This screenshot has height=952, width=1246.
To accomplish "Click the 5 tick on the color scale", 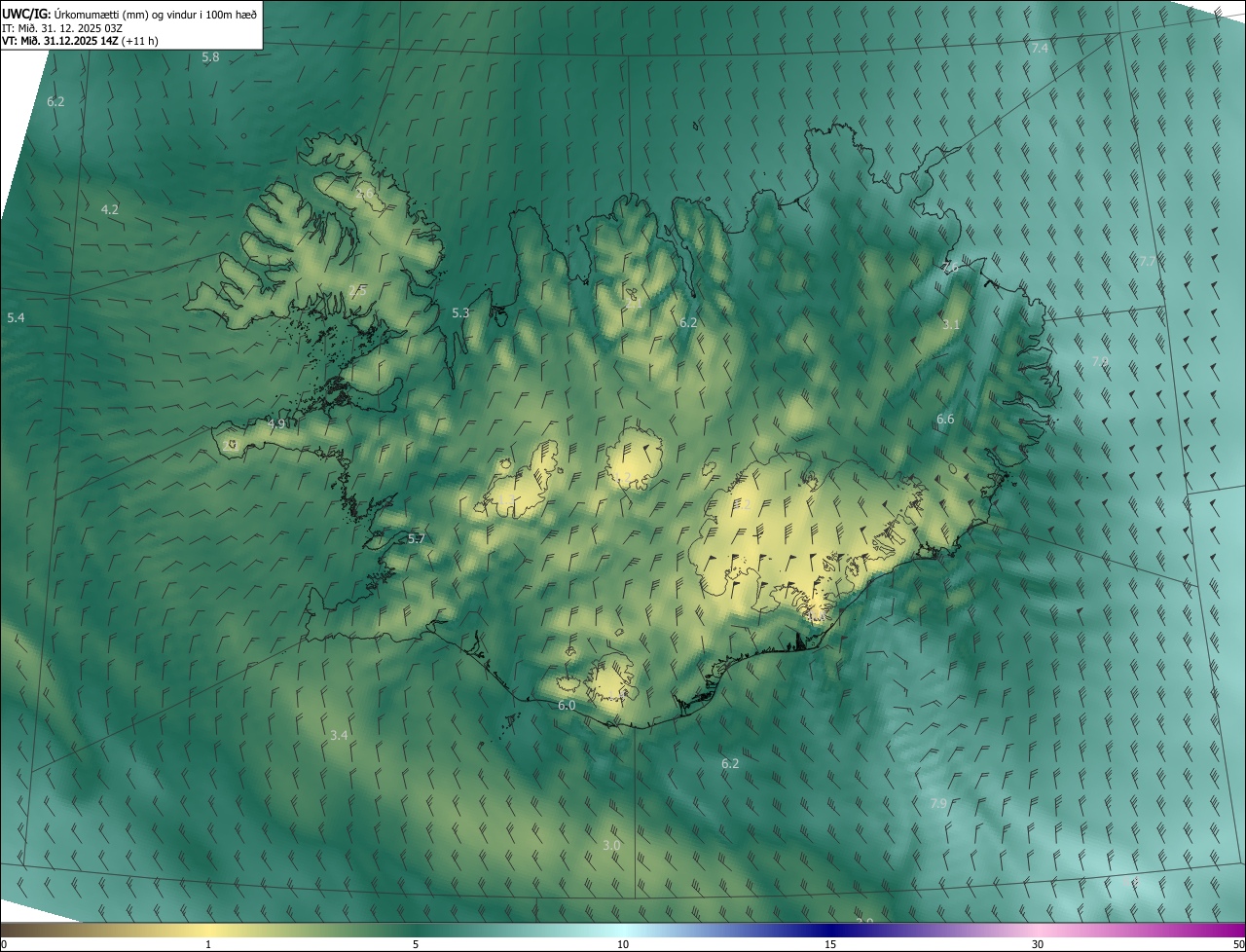I will point(416,944).
